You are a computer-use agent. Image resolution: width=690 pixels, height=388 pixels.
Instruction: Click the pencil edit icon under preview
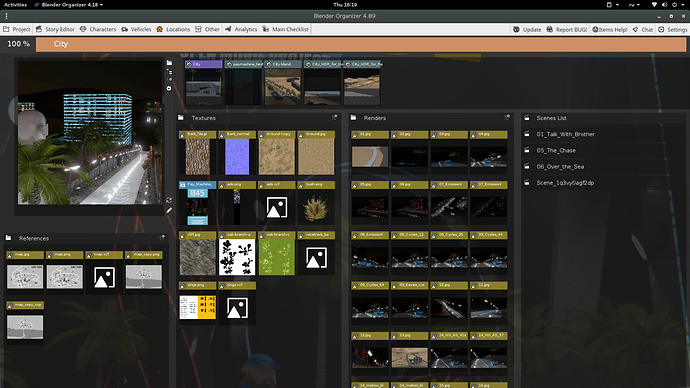[169, 210]
